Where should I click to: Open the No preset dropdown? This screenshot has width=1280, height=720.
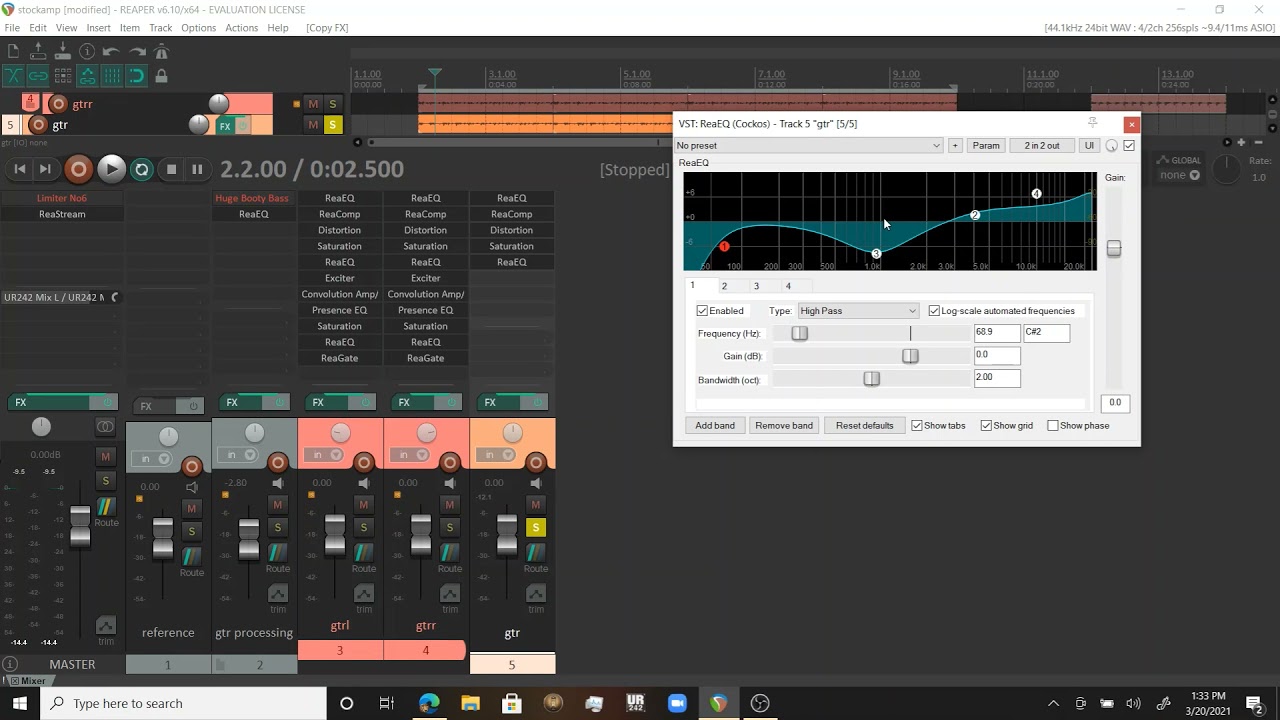(x=809, y=146)
